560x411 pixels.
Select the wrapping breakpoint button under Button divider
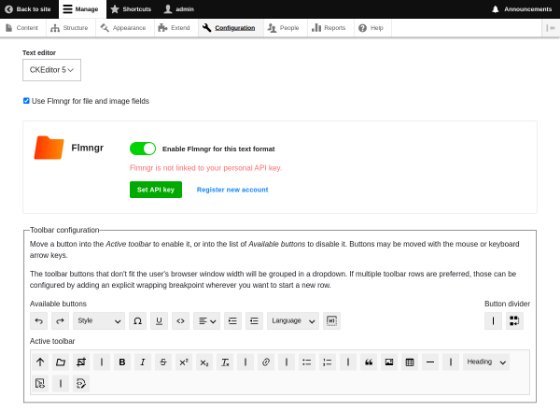514,321
